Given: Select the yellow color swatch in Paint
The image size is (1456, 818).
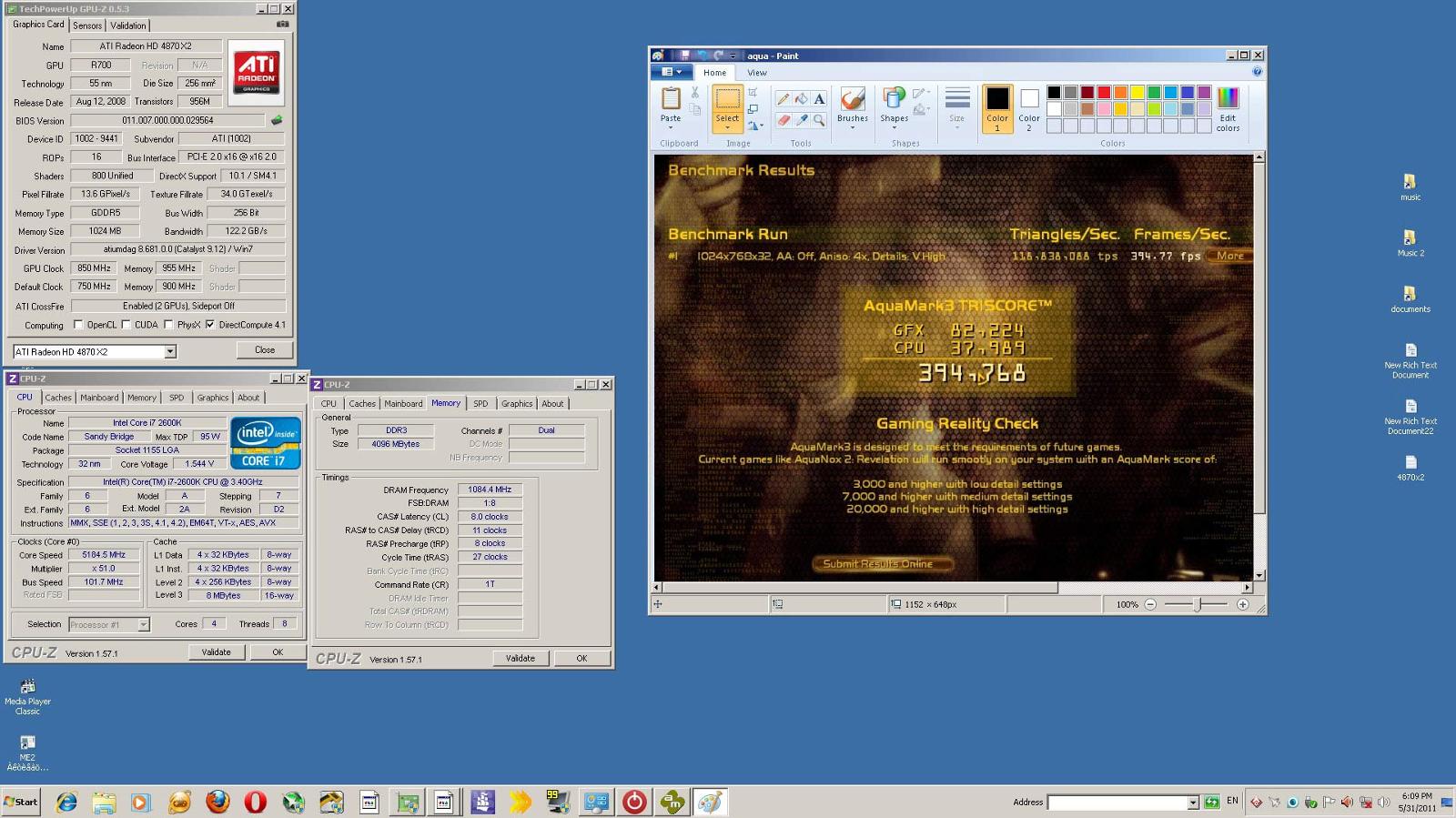Looking at the screenshot, I should tap(1137, 92).
